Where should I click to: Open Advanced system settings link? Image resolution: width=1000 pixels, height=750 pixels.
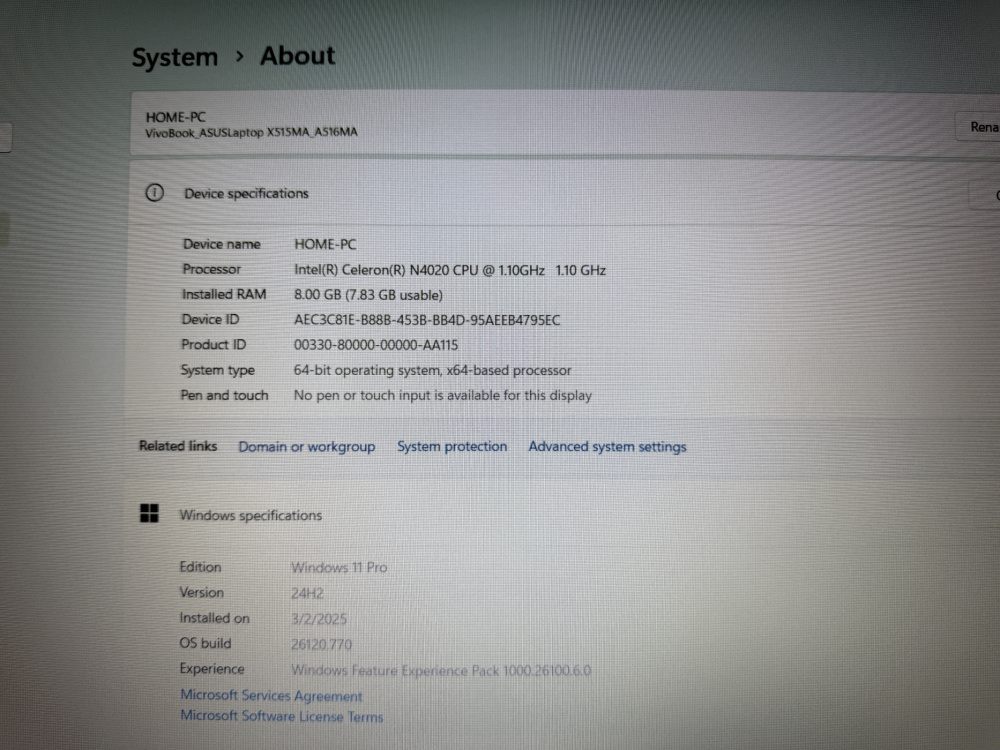click(x=607, y=446)
